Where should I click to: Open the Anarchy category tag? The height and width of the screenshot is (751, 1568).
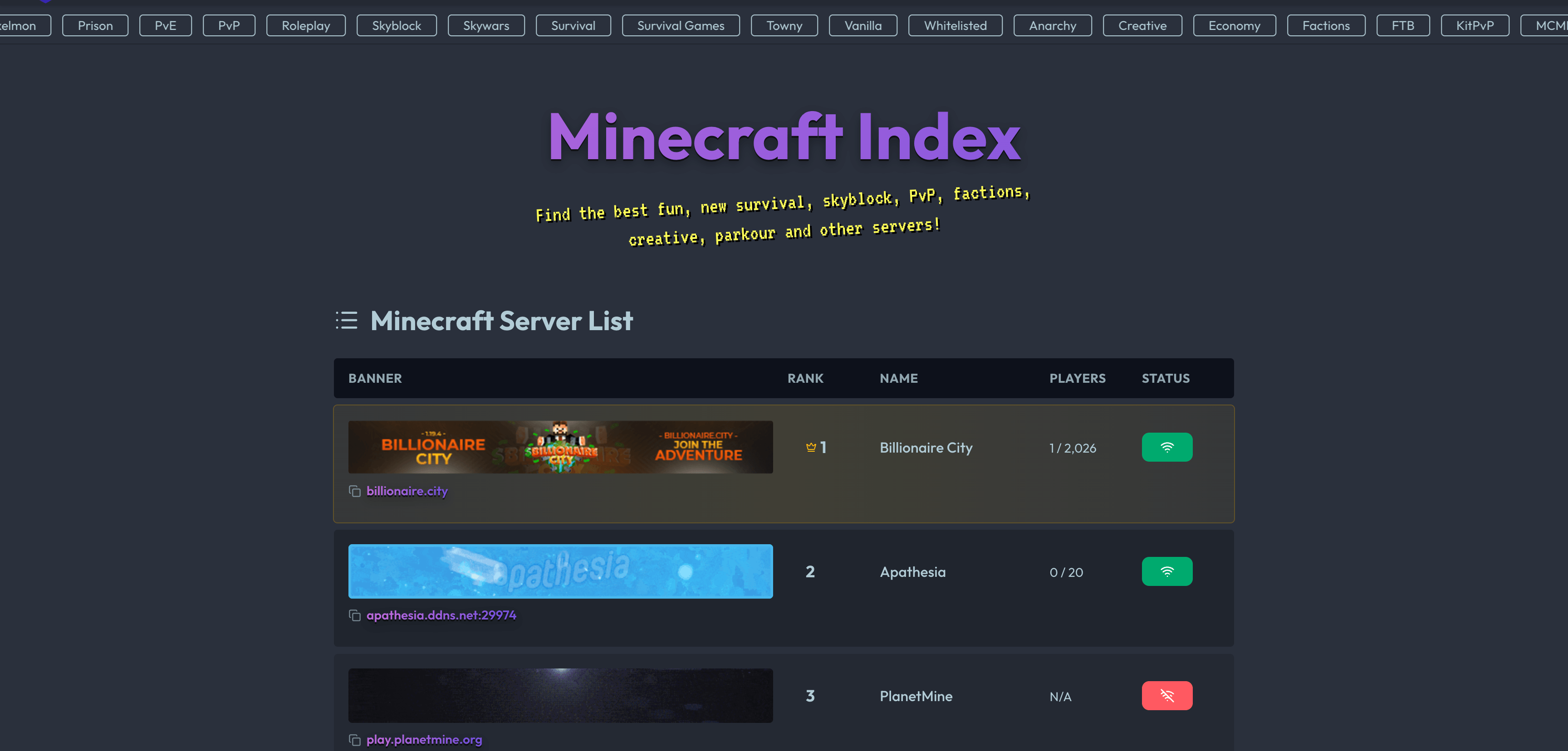[1053, 25]
